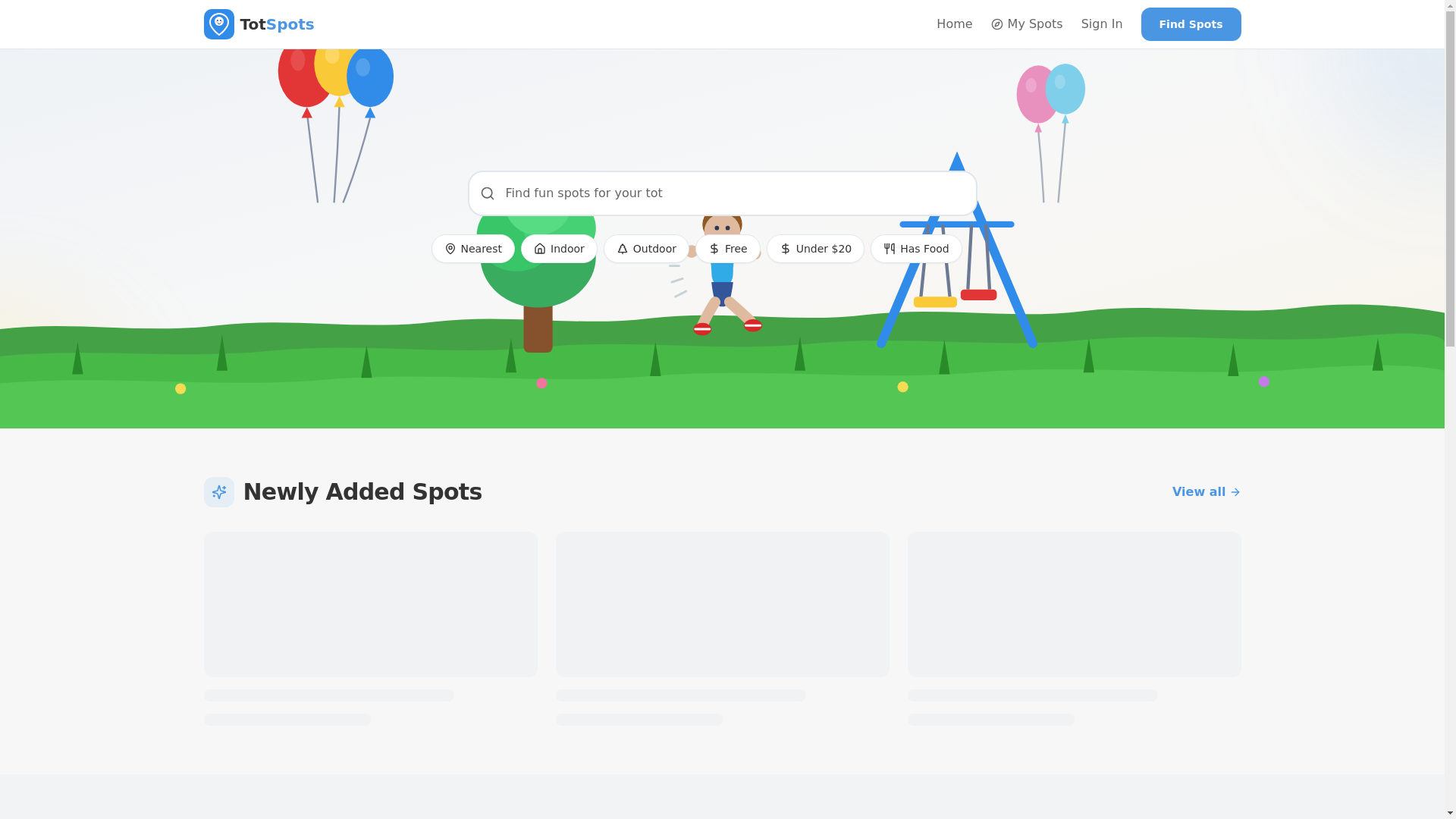Image resolution: width=1456 pixels, height=819 pixels.
Task: Open My Spots from the navigation
Action: tap(1027, 24)
